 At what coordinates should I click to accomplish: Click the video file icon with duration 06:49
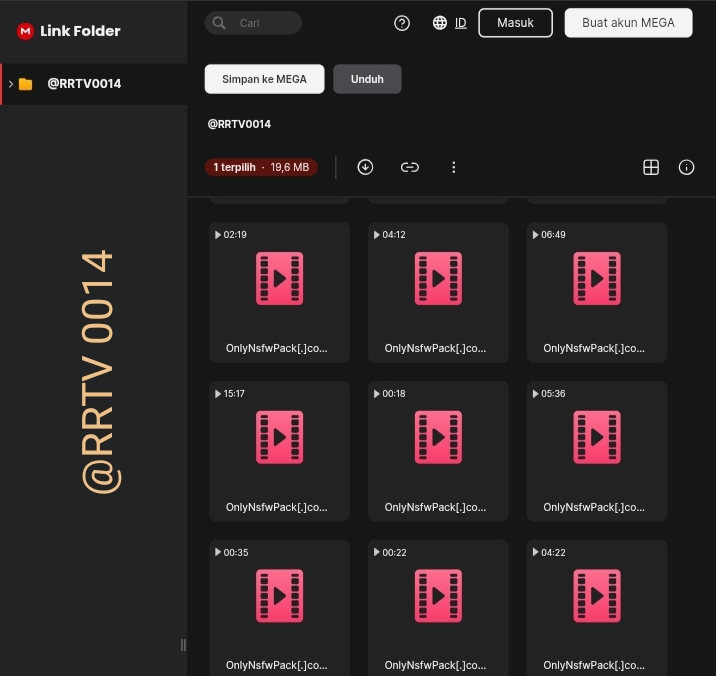coord(597,278)
